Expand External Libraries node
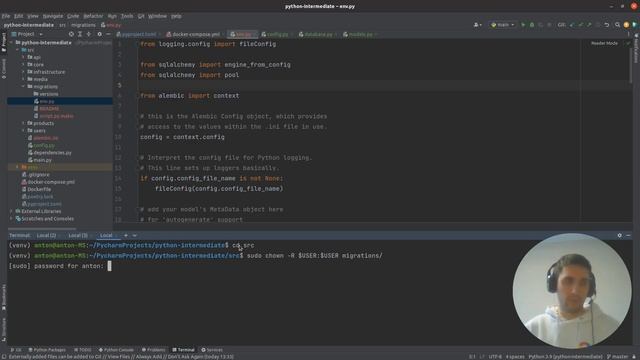Image resolution: width=640 pixels, height=360 pixels. click(11, 211)
